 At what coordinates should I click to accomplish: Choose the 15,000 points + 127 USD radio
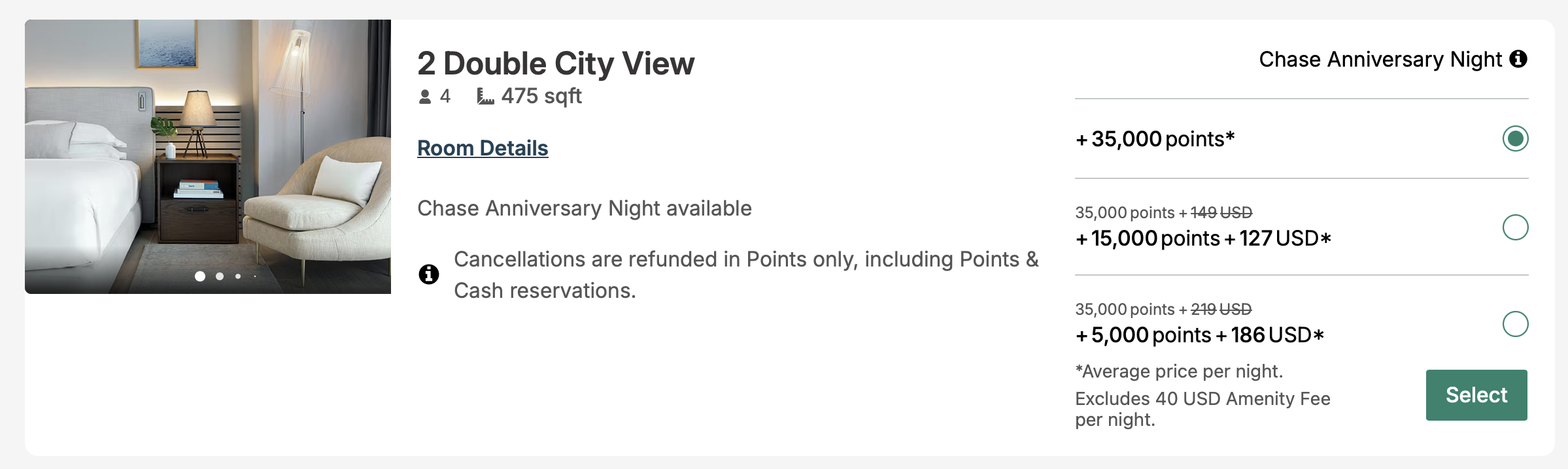(1515, 227)
